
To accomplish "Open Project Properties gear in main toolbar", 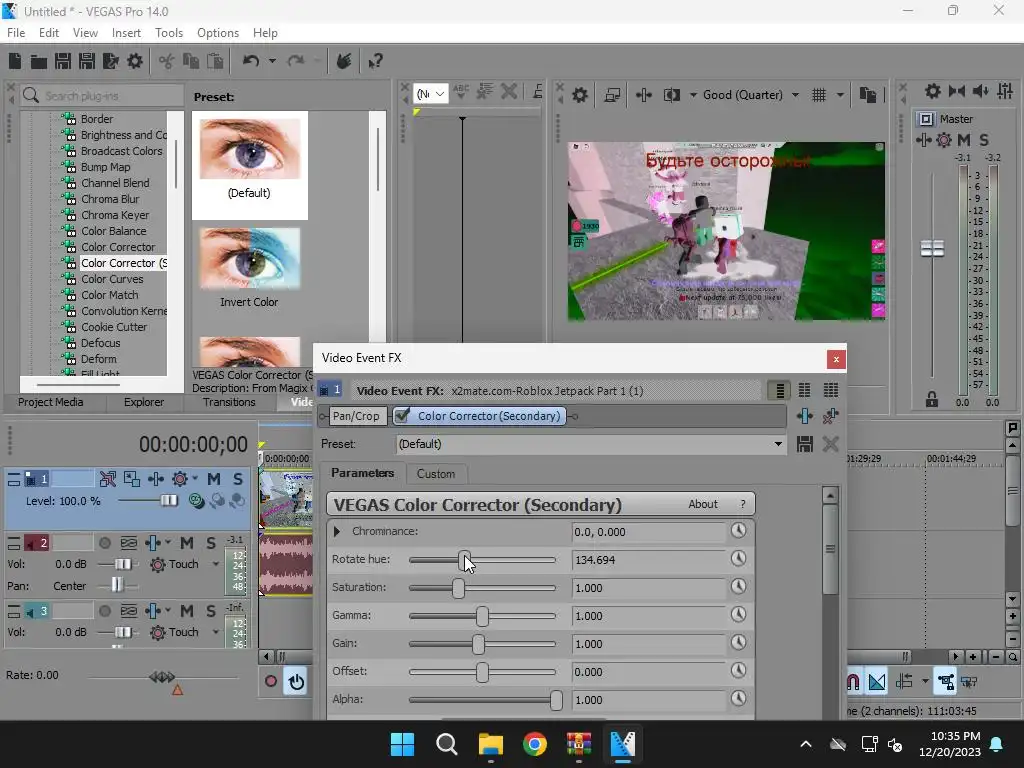I will 135,61.
